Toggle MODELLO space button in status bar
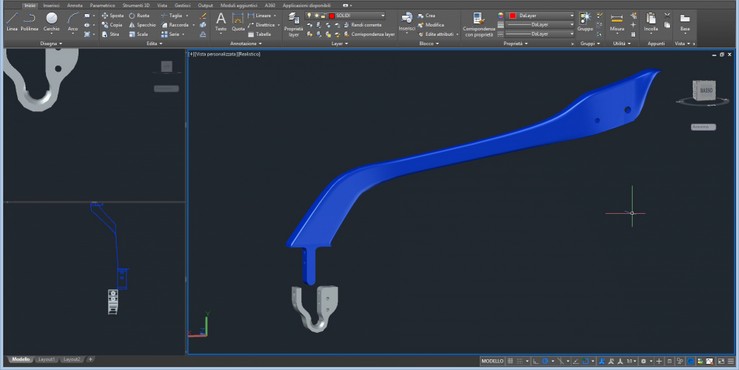Viewport: 739px width, 370px height. click(492, 361)
